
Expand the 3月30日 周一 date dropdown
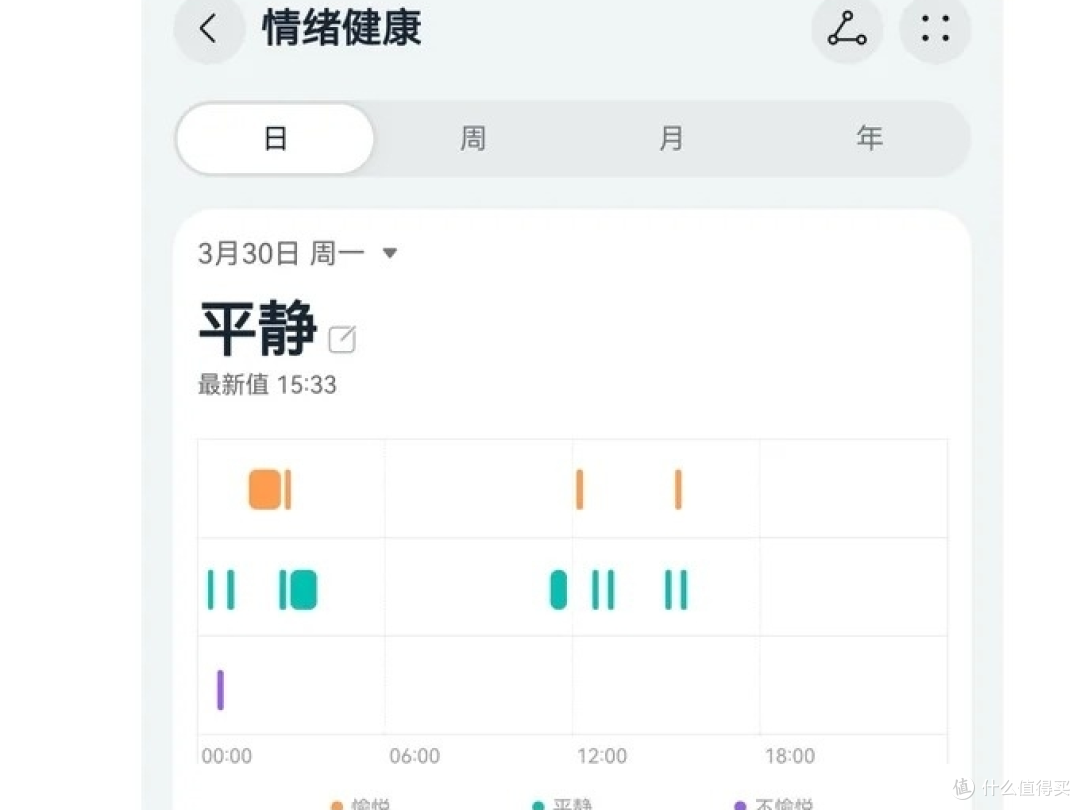coord(298,253)
